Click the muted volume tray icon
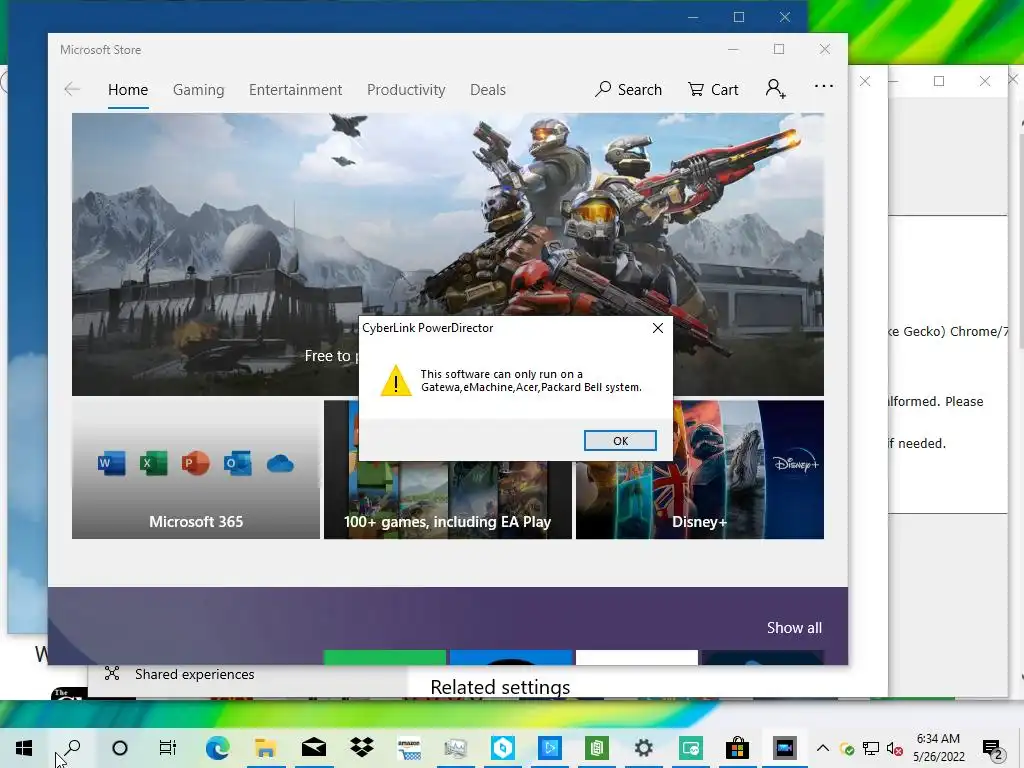The width and height of the screenshot is (1024, 768). [x=894, y=748]
